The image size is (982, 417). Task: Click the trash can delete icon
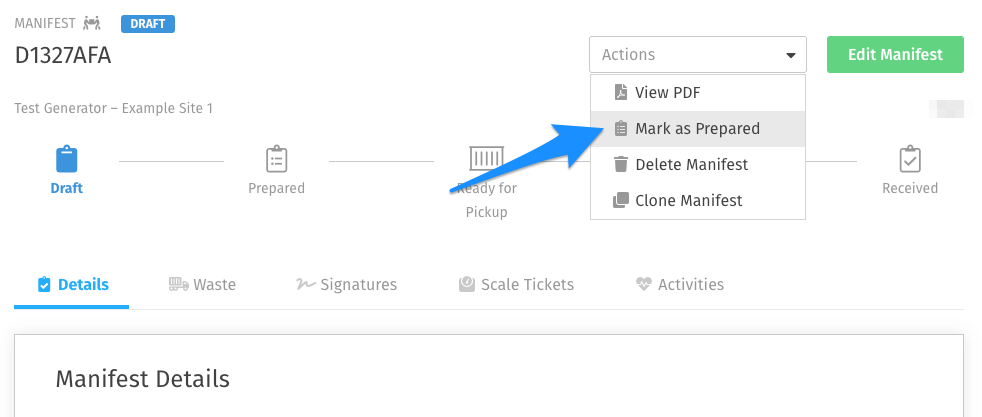pyautogui.click(x=620, y=165)
